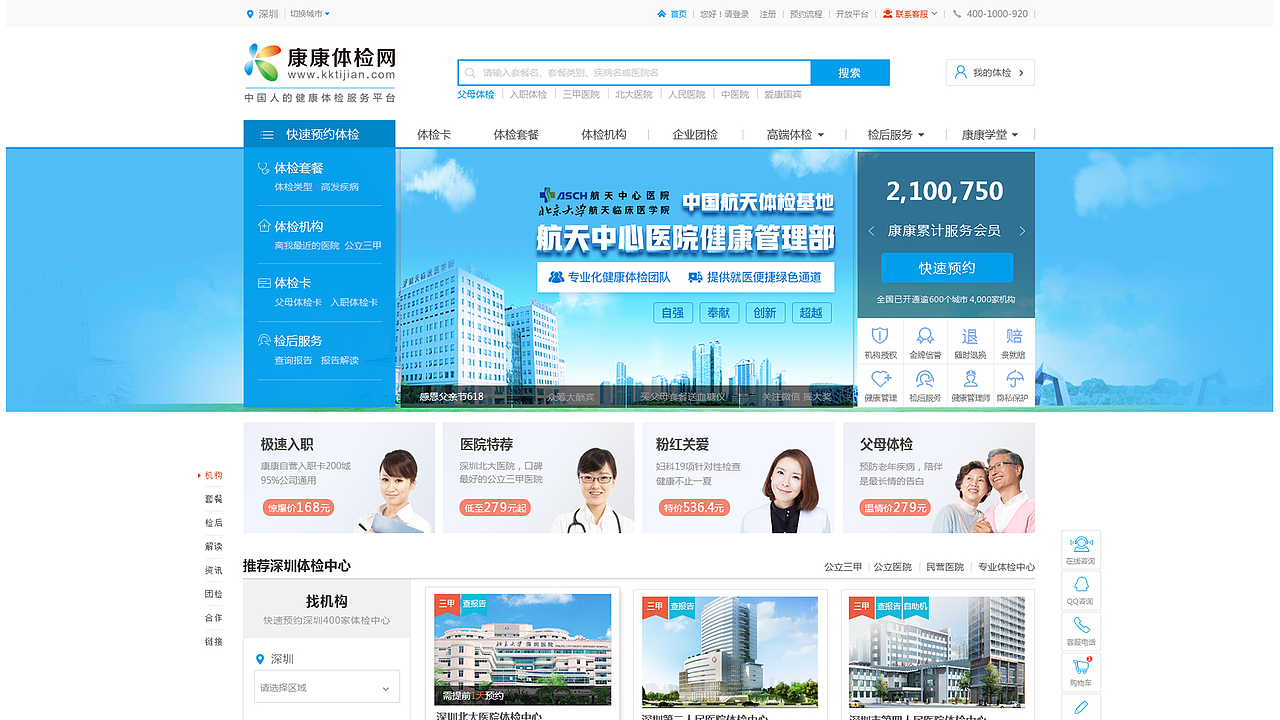1280x720 pixels.
Task: Click the 机构授权 shield icon
Action: (880, 337)
